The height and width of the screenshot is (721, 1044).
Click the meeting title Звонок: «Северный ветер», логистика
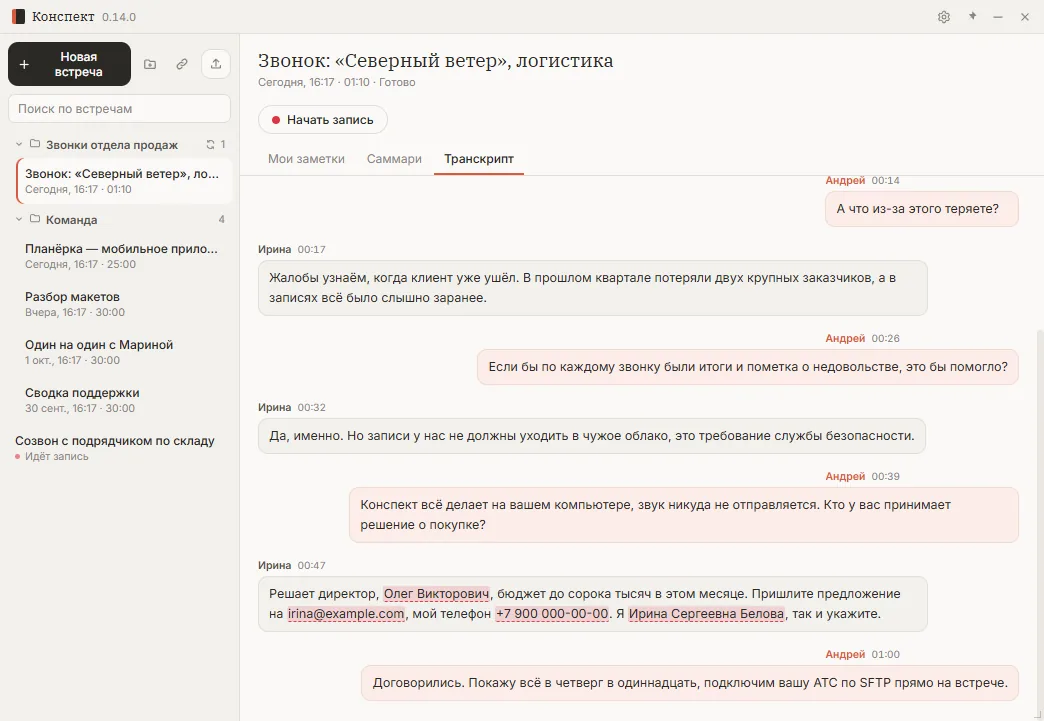pos(435,61)
